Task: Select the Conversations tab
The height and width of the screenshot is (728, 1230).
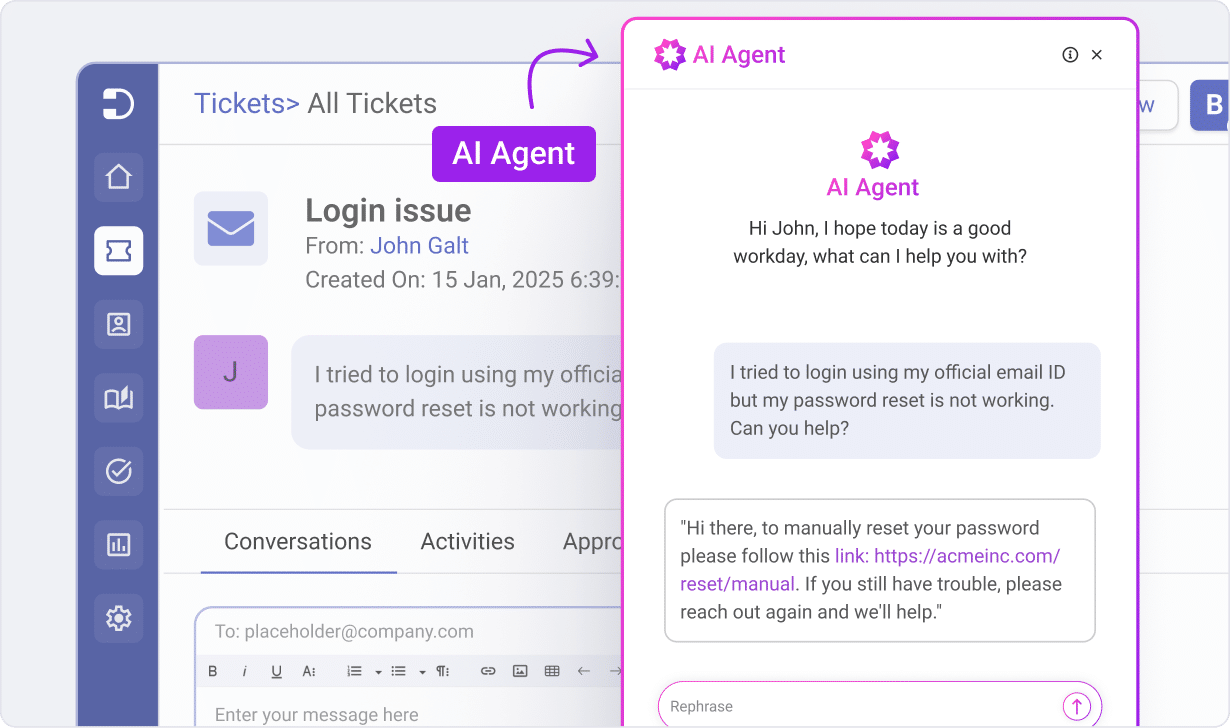Action: (x=296, y=541)
